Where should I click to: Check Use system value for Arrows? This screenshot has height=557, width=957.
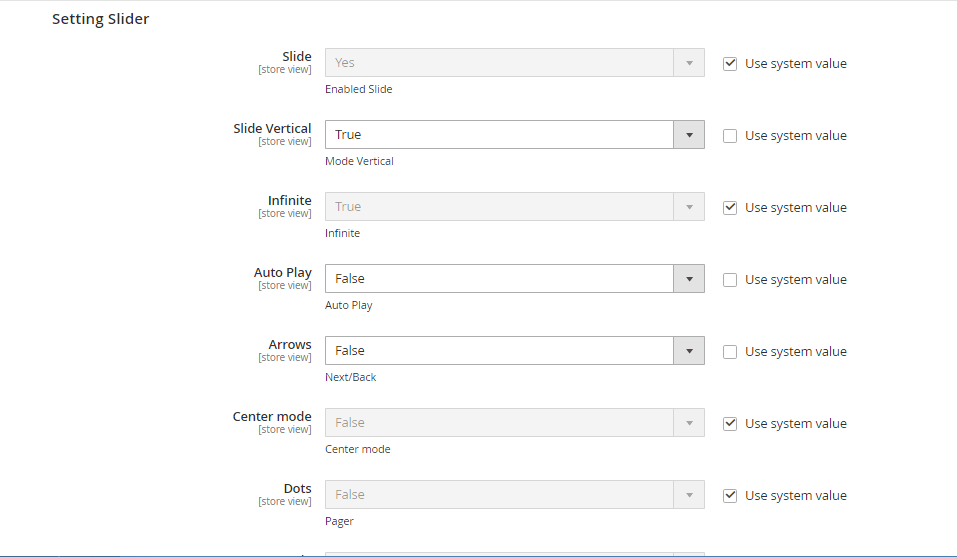coord(730,352)
